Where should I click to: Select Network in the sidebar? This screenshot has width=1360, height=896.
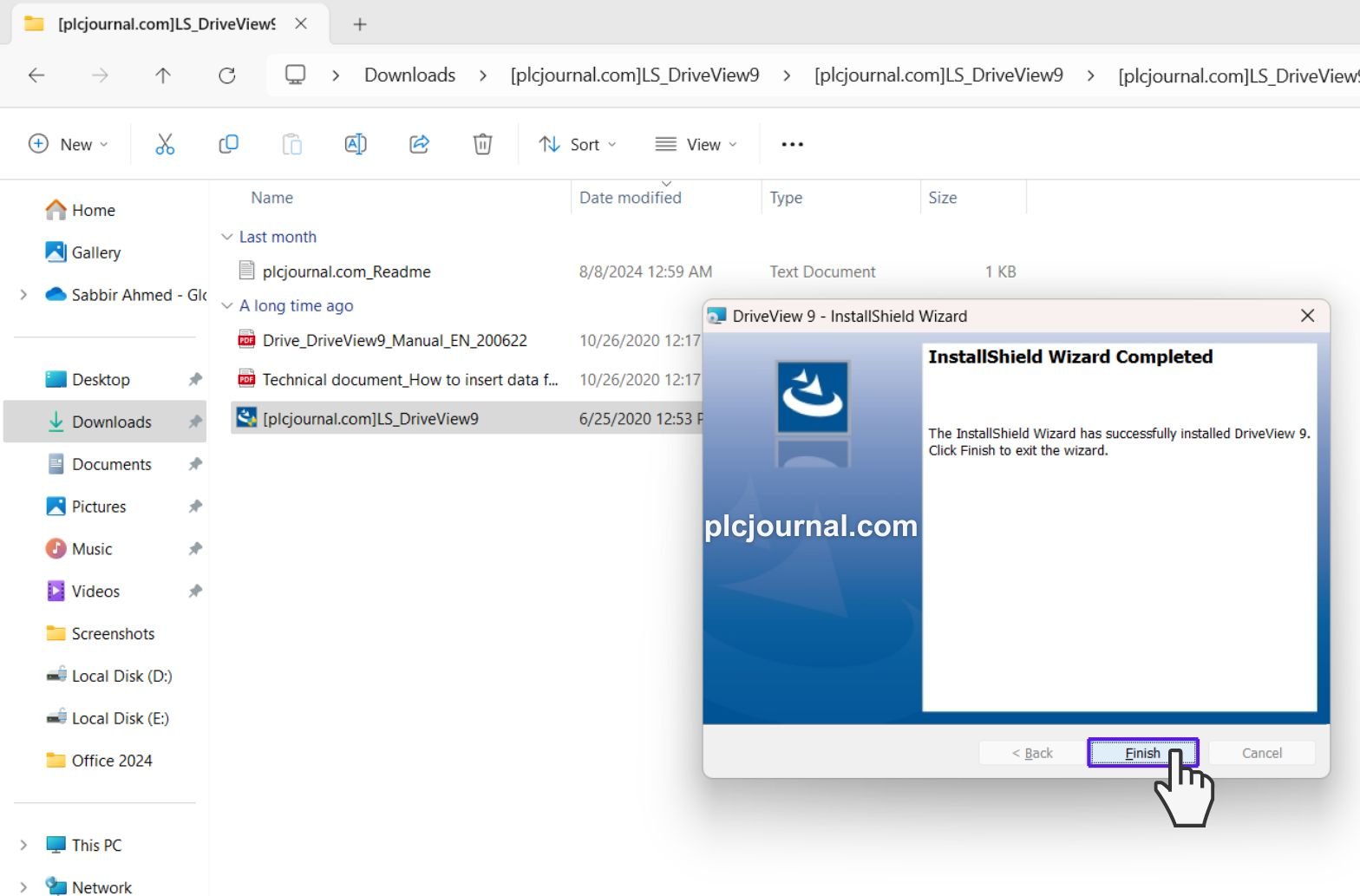[88, 886]
